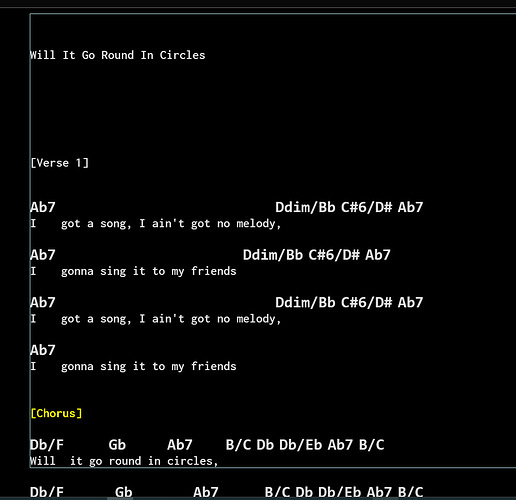Screen dimensions: 516x500
Task: Click the lyric line "Will it go round in circles,"
Action: [124, 461]
